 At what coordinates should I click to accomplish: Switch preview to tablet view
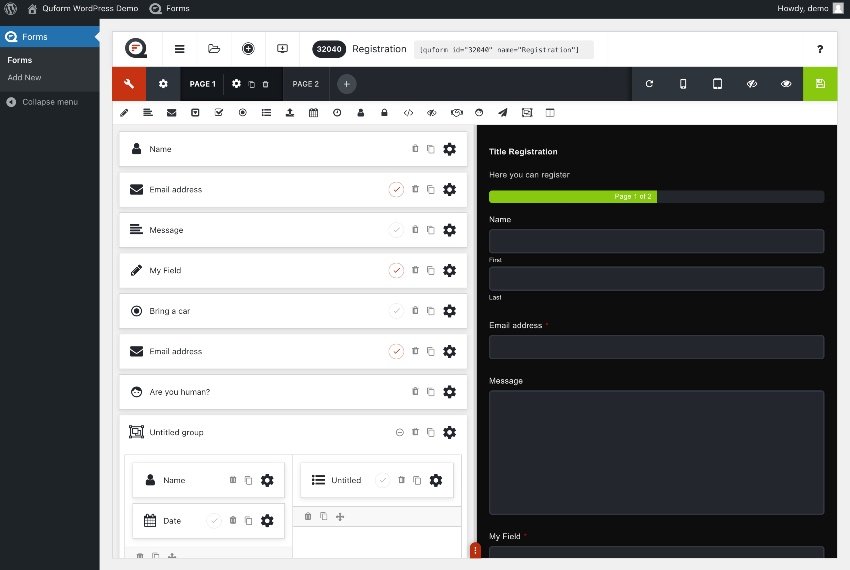(717, 84)
